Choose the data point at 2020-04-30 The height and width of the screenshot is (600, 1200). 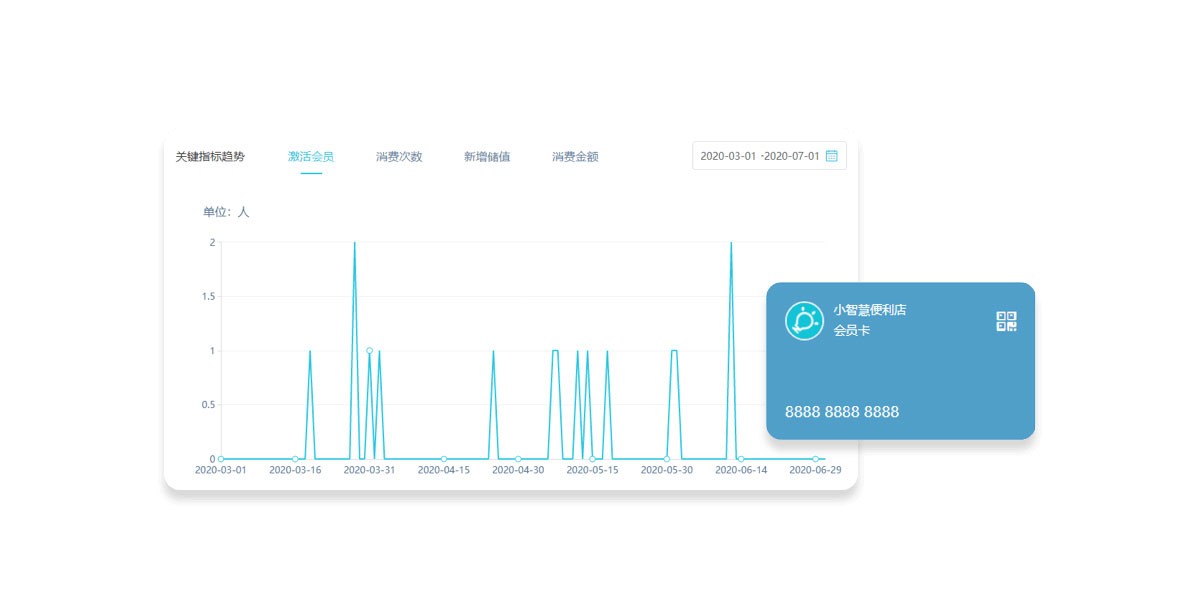point(518,459)
